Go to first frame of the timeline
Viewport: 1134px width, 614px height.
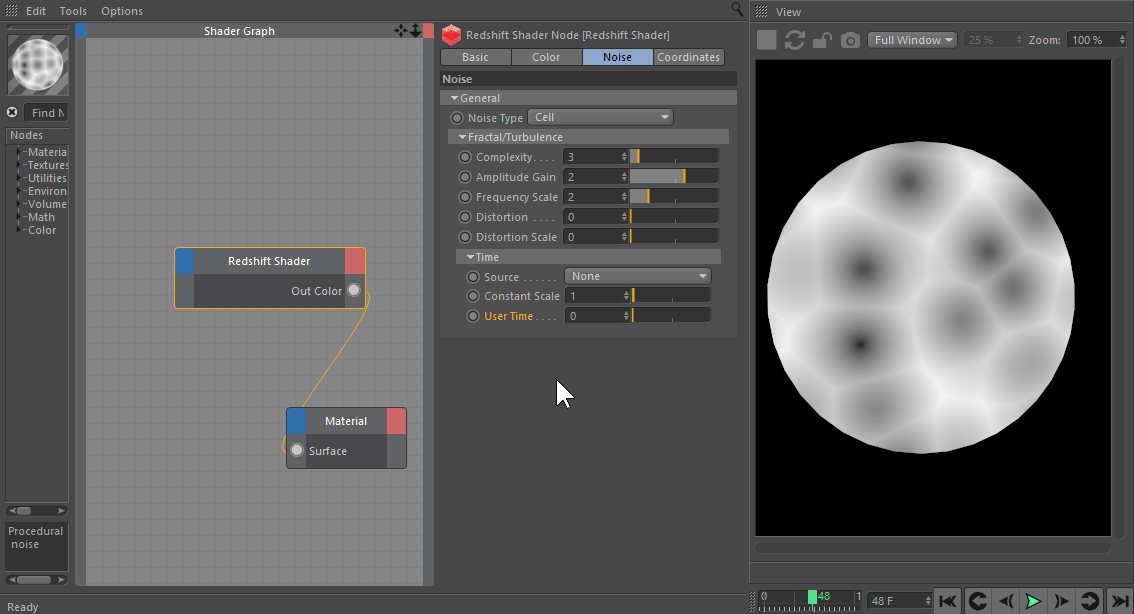click(x=947, y=600)
